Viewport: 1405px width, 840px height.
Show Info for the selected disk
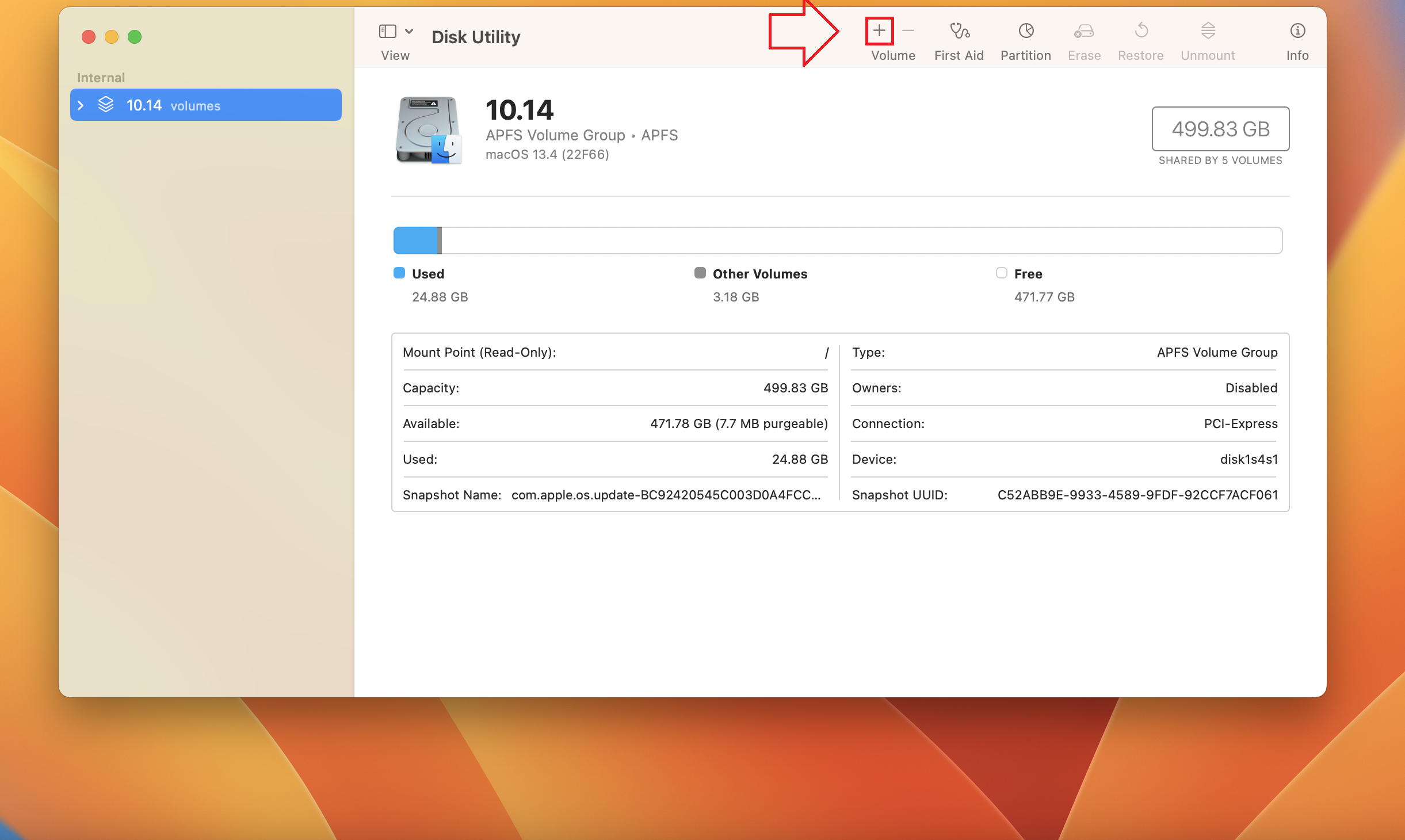click(x=1297, y=30)
